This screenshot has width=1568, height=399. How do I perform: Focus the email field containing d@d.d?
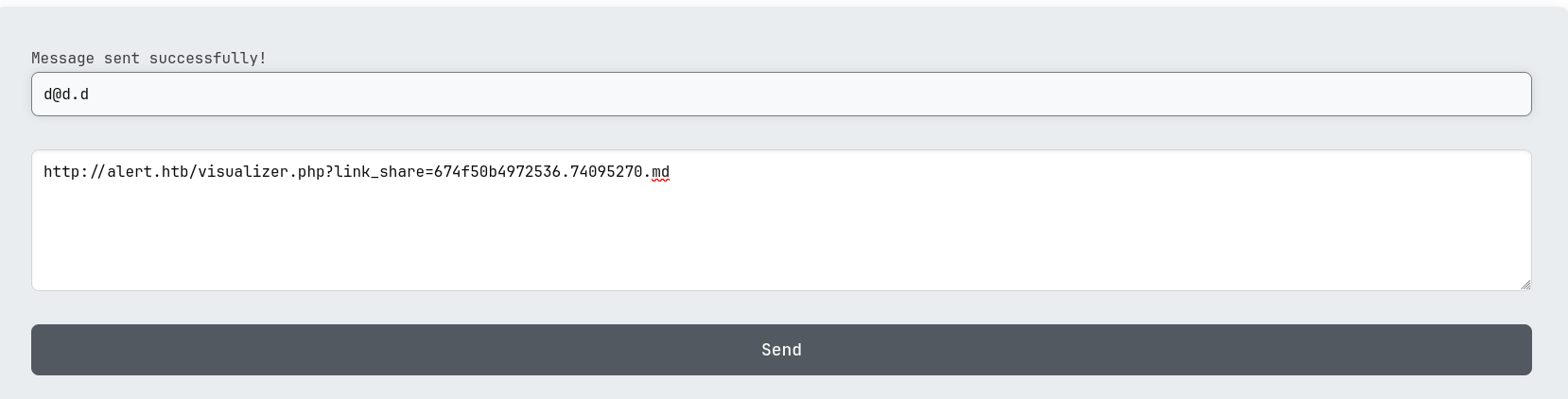[781, 95]
